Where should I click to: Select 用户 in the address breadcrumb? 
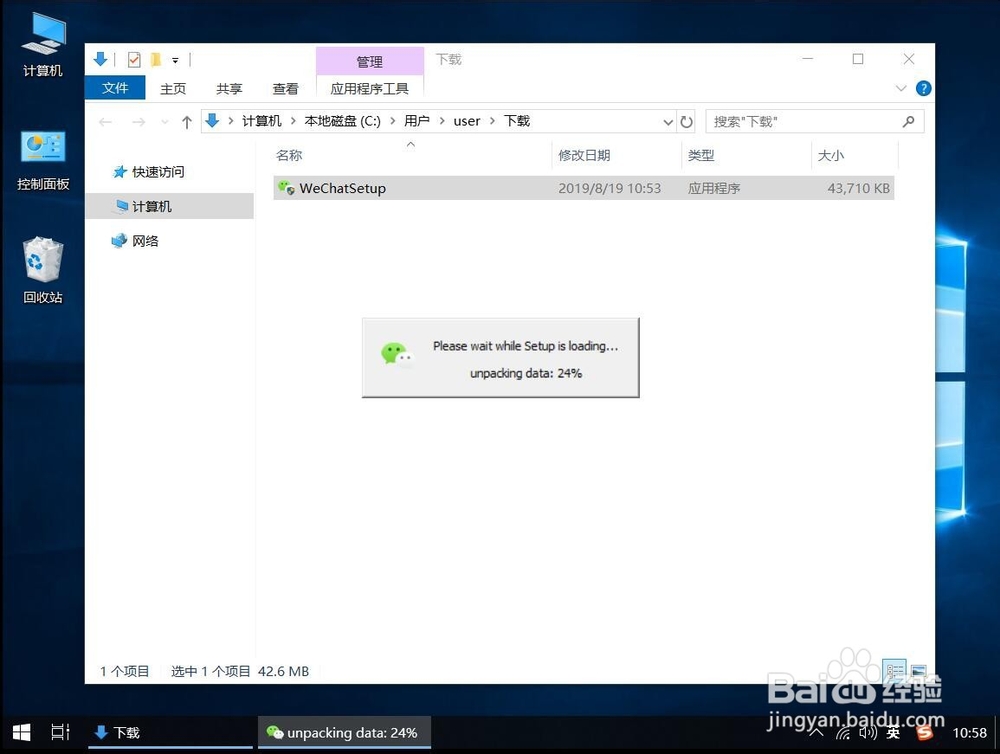point(417,121)
